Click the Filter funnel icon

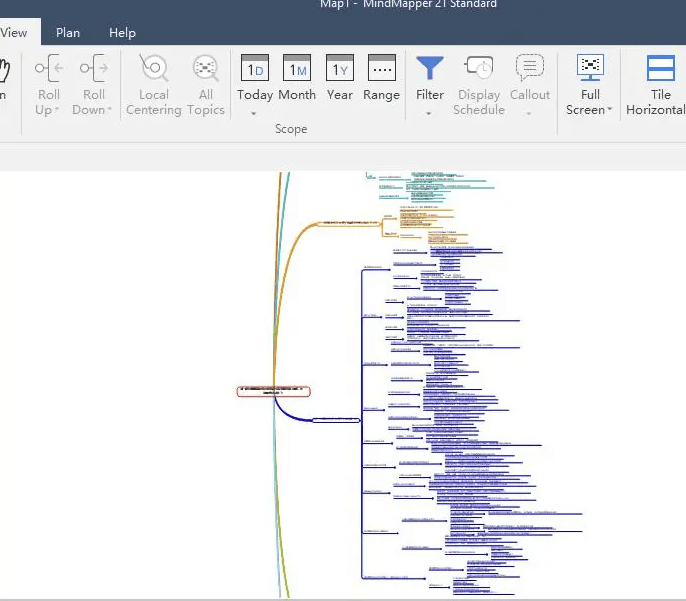click(x=430, y=68)
